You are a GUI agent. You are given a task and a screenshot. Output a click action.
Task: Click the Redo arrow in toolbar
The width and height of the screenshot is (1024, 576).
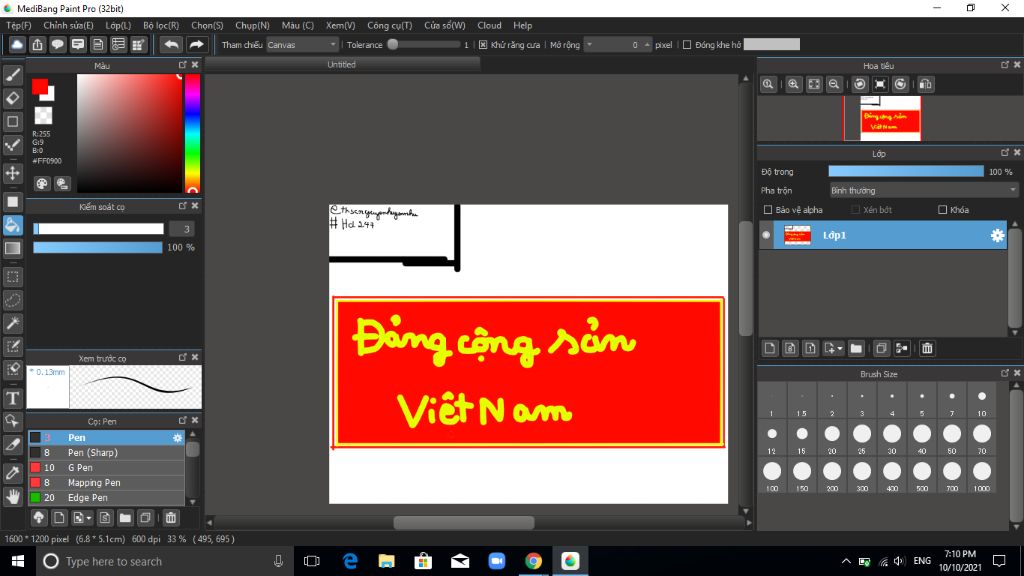click(x=196, y=44)
